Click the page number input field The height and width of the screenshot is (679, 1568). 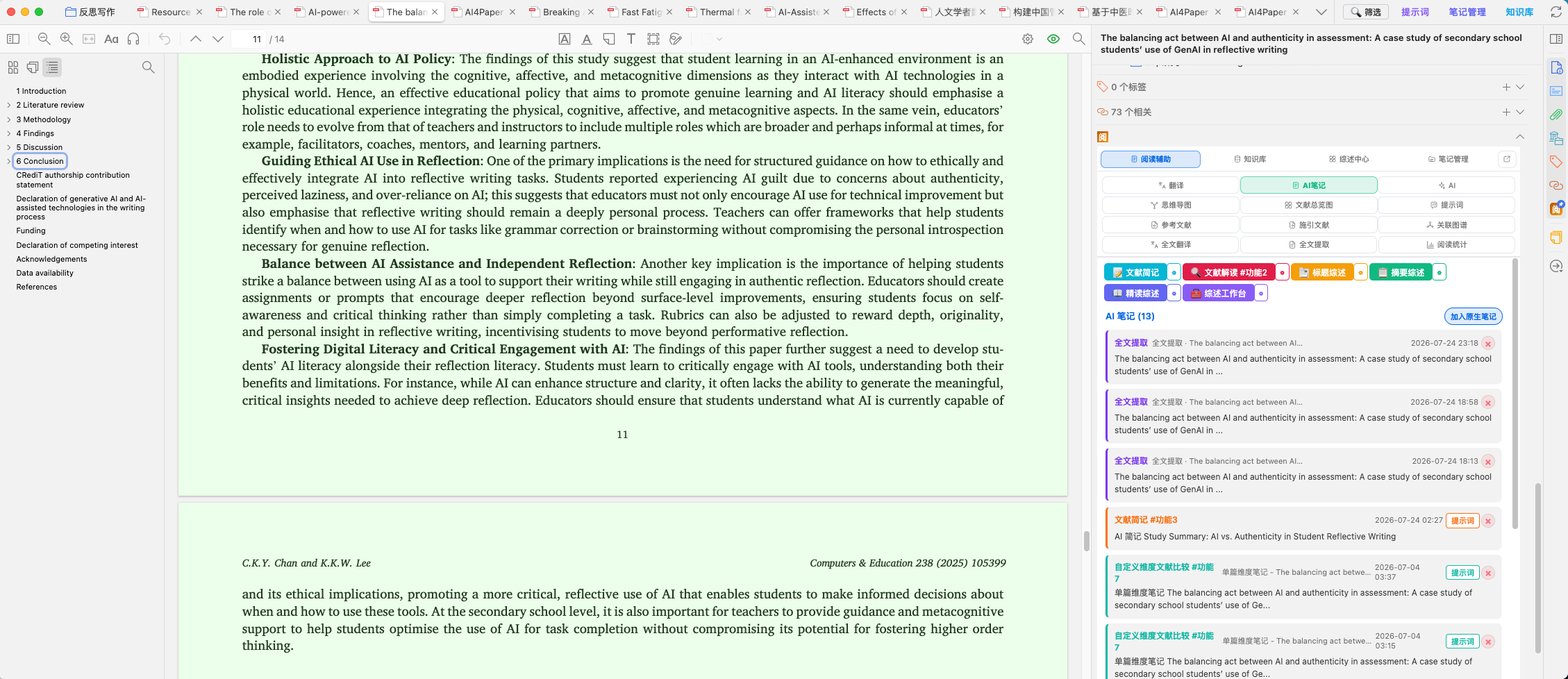(249, 39)
